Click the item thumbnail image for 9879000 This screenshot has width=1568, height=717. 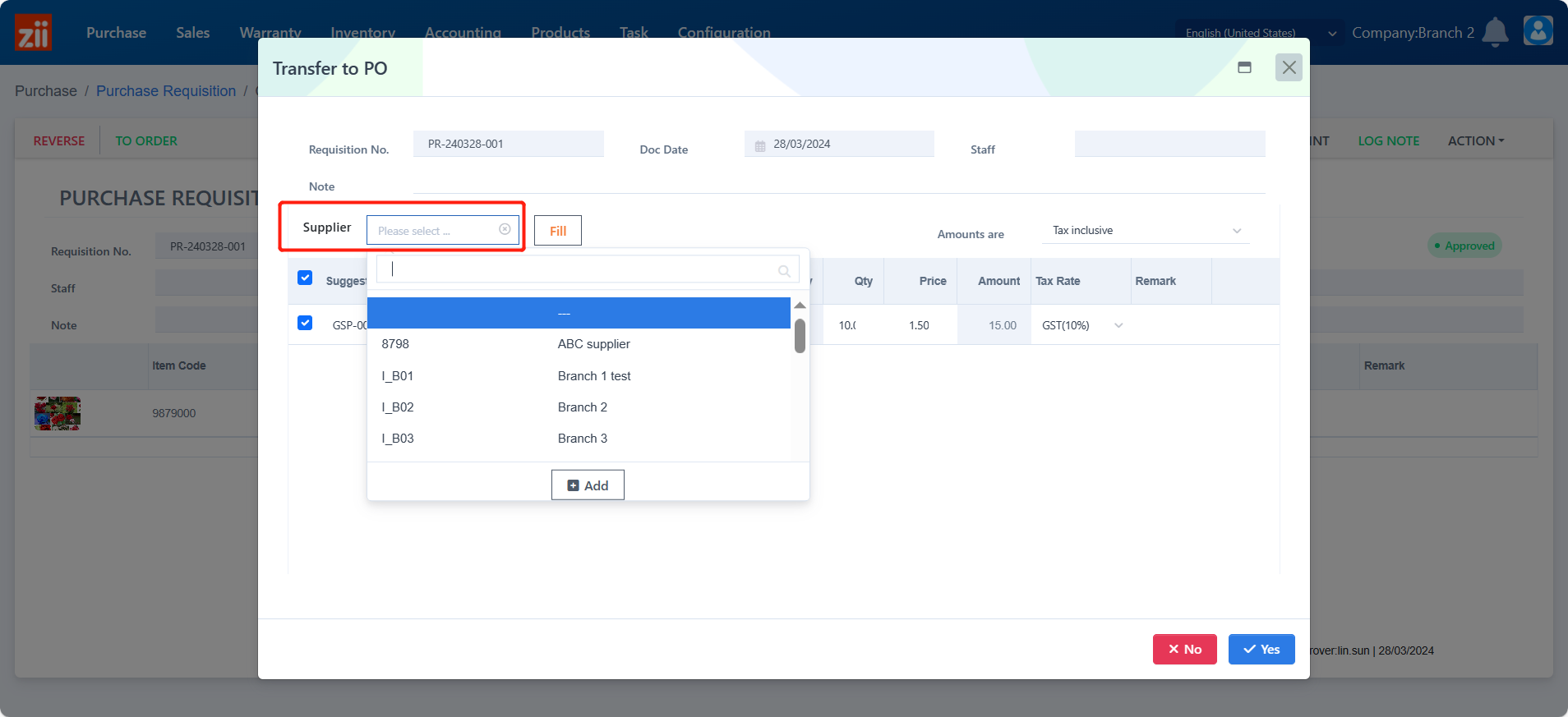coord(58,413)
